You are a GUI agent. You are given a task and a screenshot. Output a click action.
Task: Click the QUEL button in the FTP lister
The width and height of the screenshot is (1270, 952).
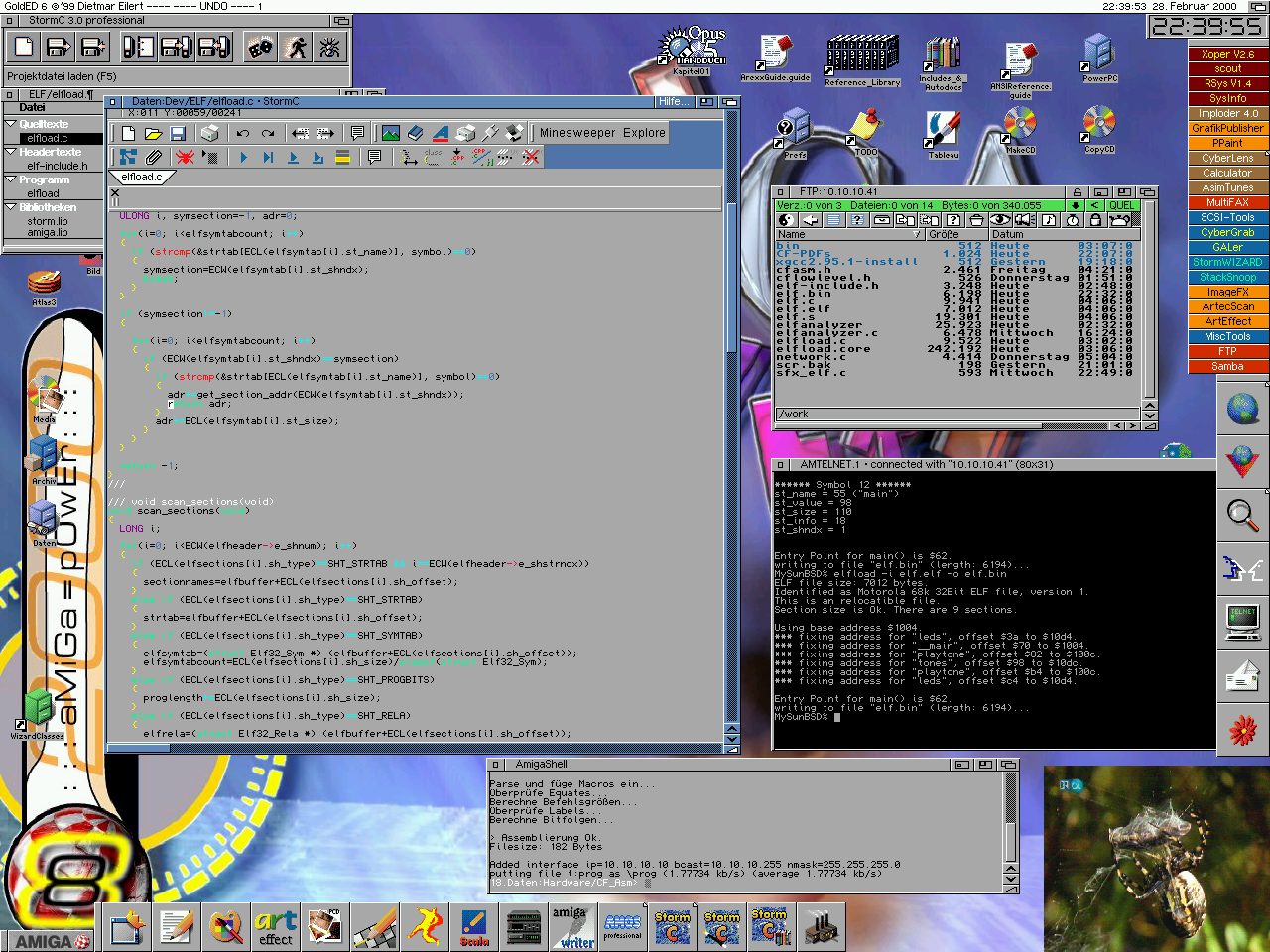tap(1122, 205)
